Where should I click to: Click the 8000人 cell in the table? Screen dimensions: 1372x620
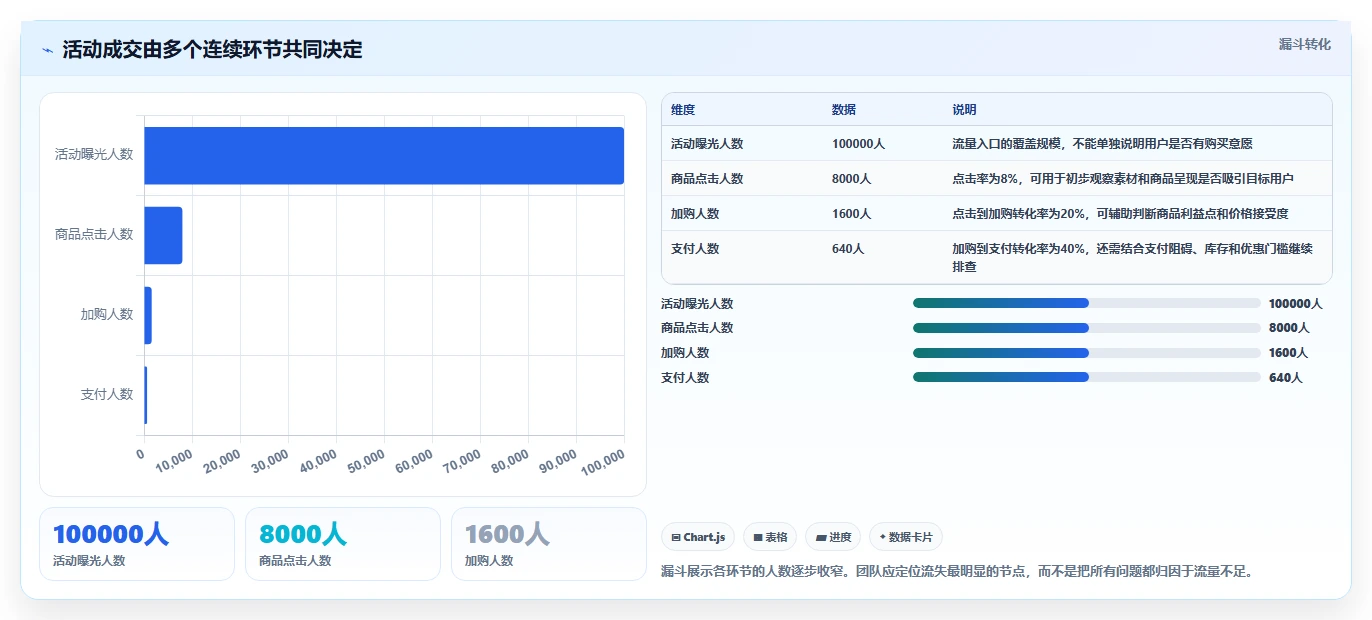851,178
